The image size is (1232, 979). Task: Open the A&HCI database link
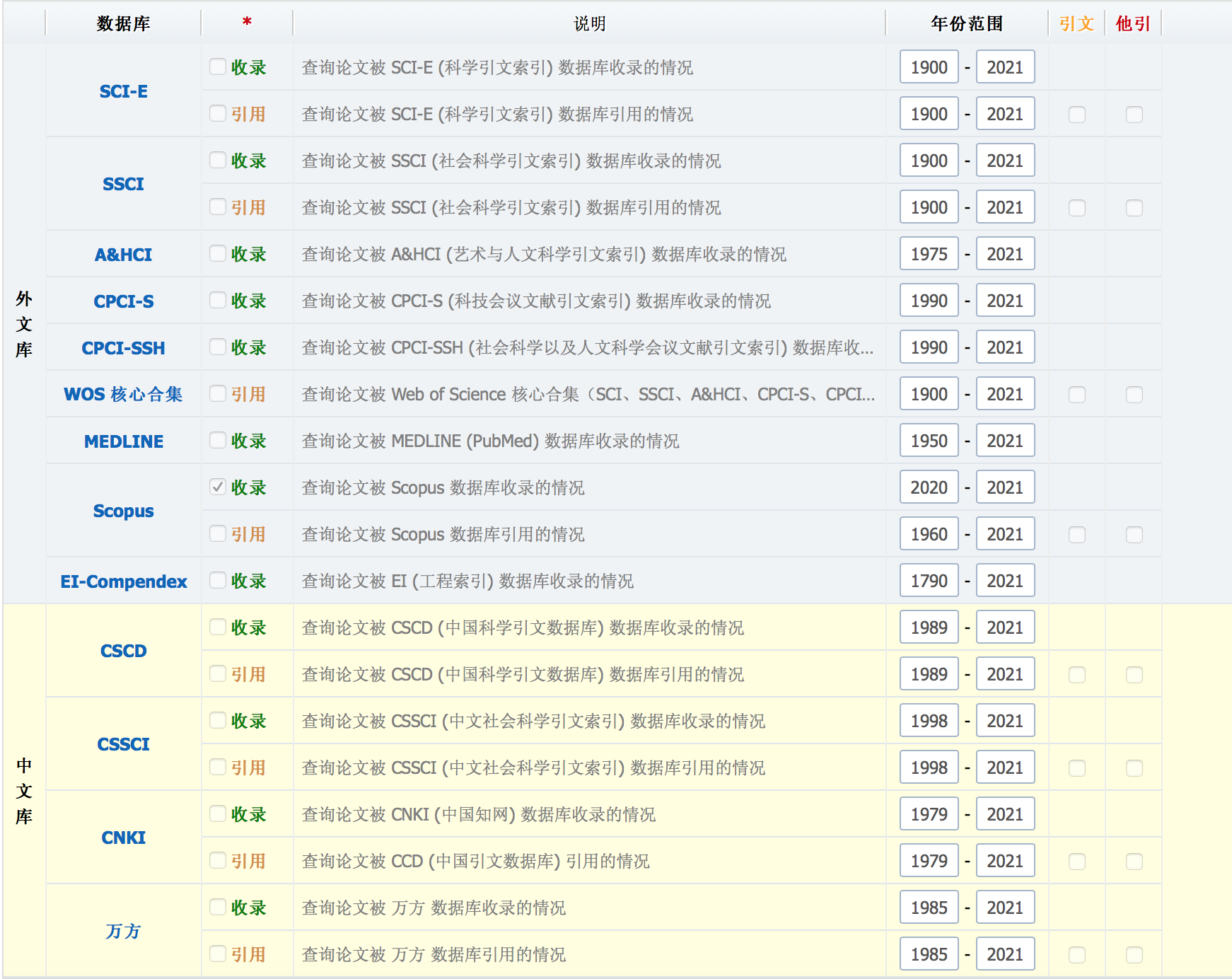click(x=124, y=255)
